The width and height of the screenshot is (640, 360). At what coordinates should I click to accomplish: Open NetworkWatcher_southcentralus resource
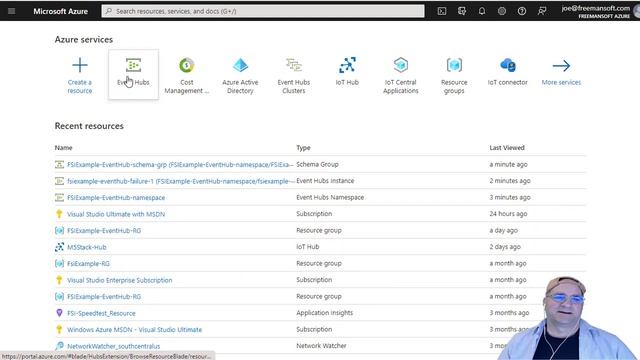point(113,346)
